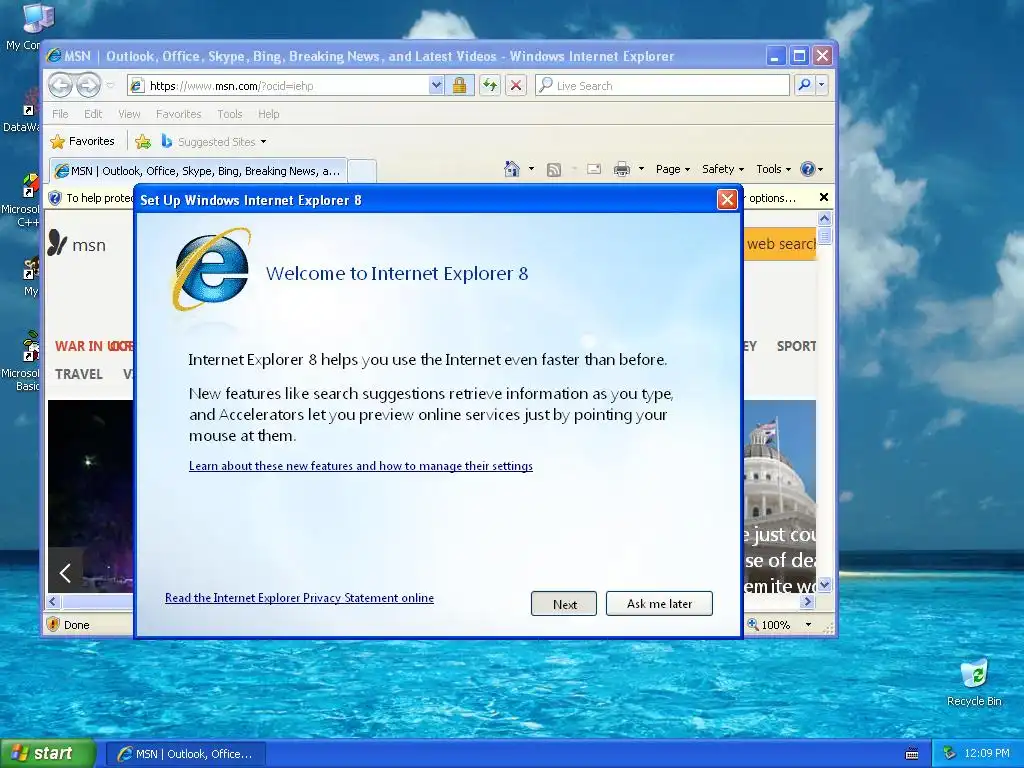This screenshot has width=1024, height=768.
Task: Click the msn logo on page
Action: click(x=77, y=244)
